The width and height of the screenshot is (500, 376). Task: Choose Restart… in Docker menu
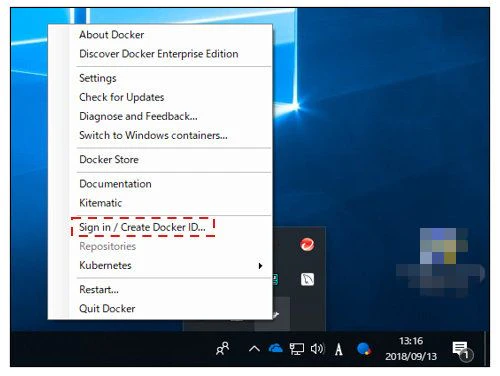[x=99, y=289]
